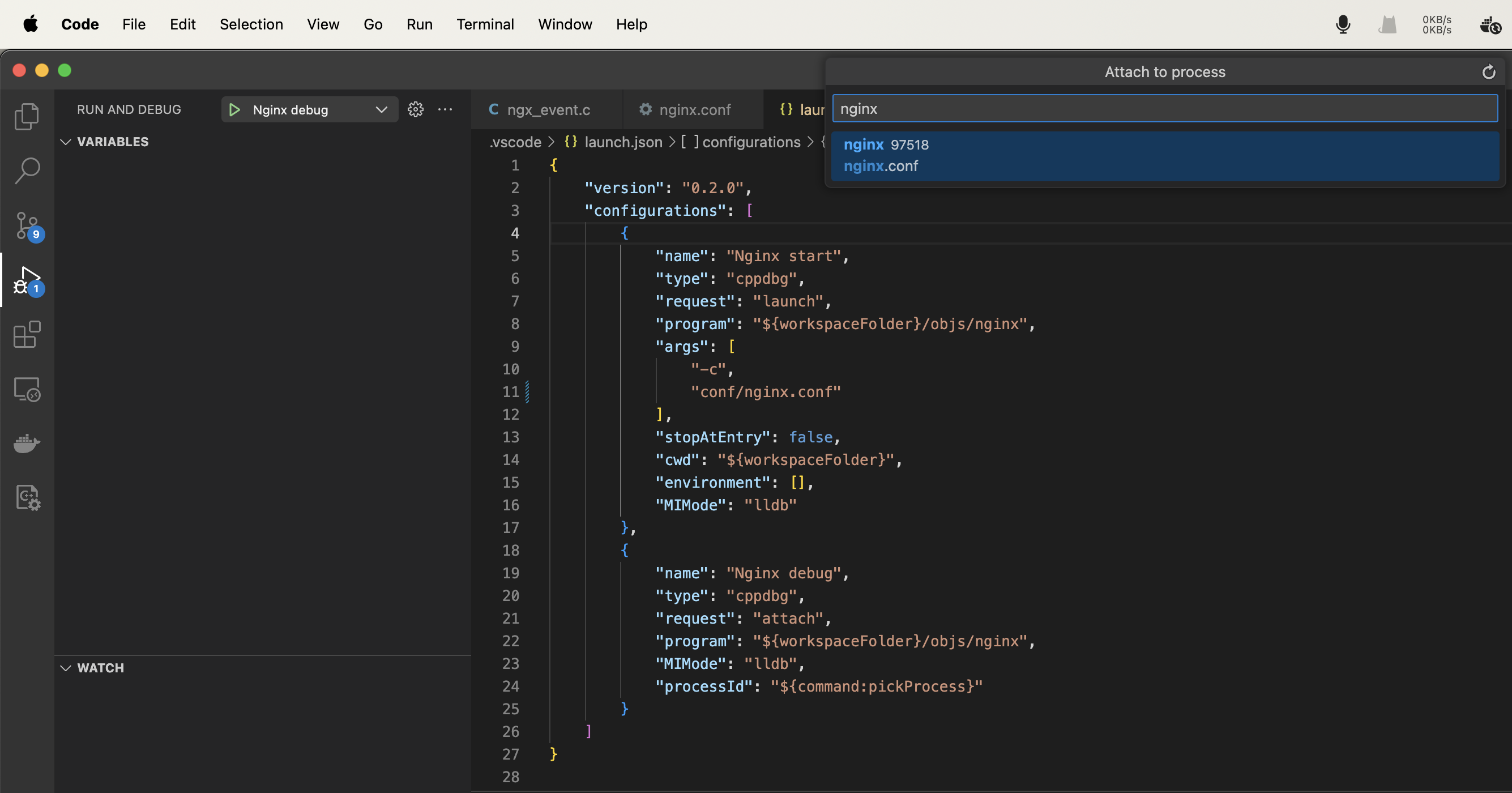The image size is (1512, 793).
Task: Open the Search view in activity bar
Action: [x=27, y=171]
